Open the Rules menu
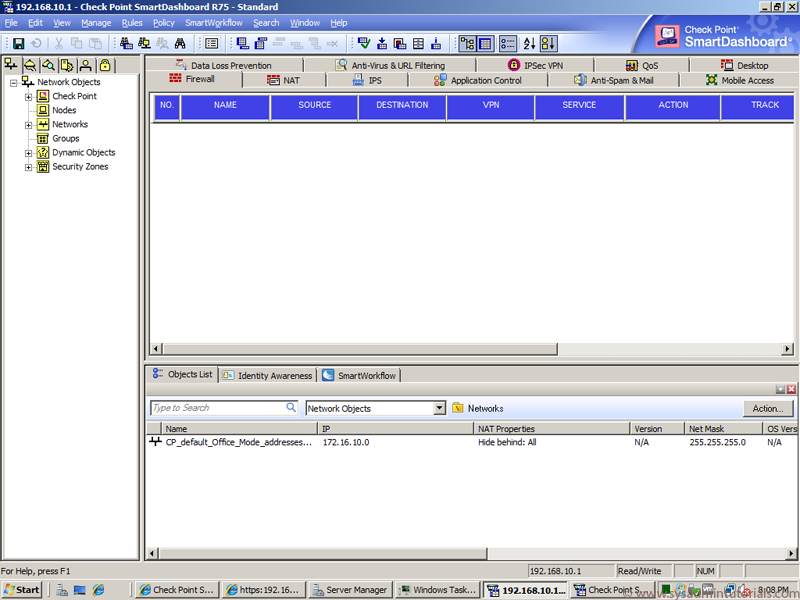This screenshot has height=600, width=800. point(132,23)
